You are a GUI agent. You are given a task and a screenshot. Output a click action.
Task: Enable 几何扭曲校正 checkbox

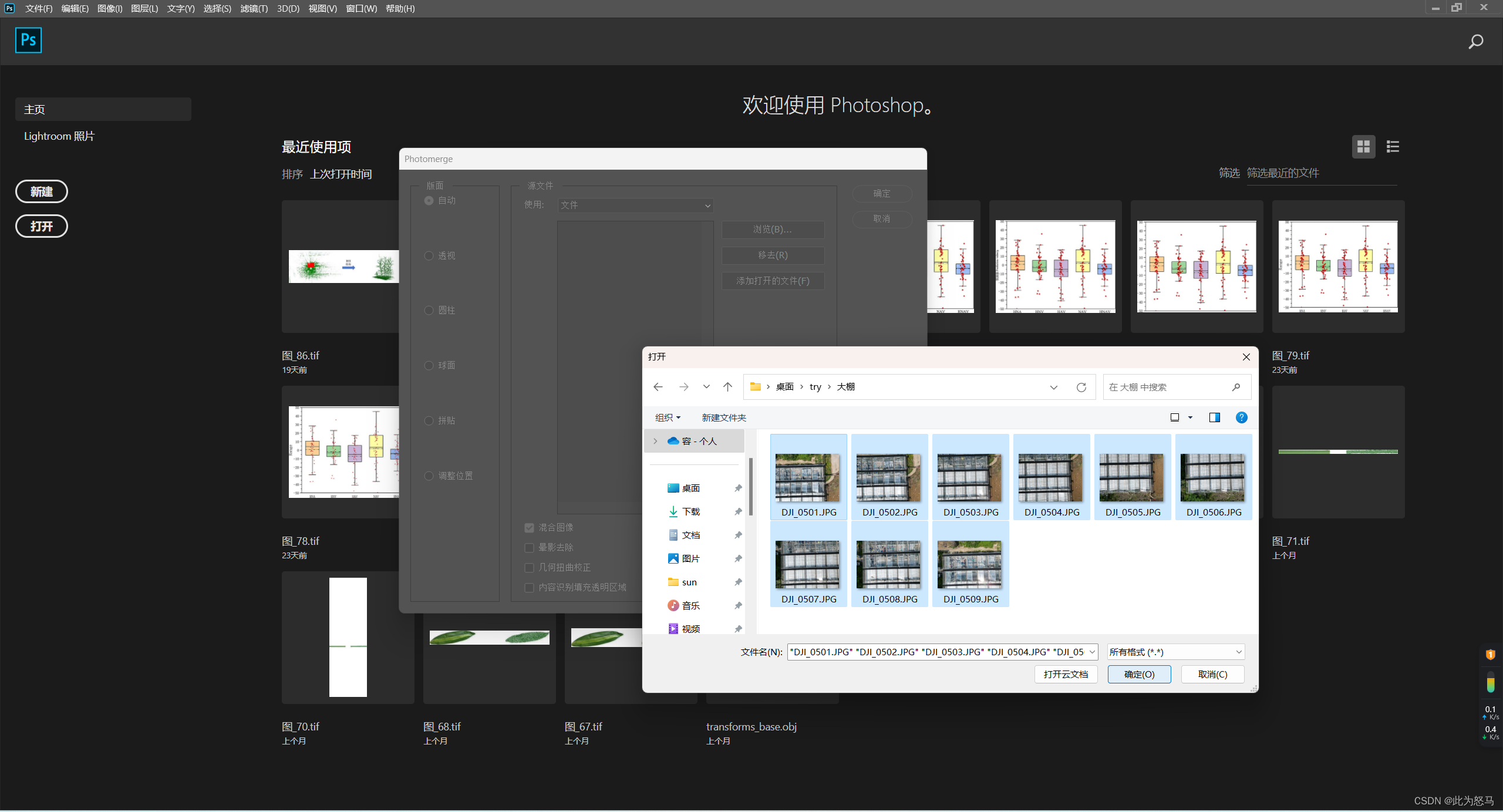529,568
